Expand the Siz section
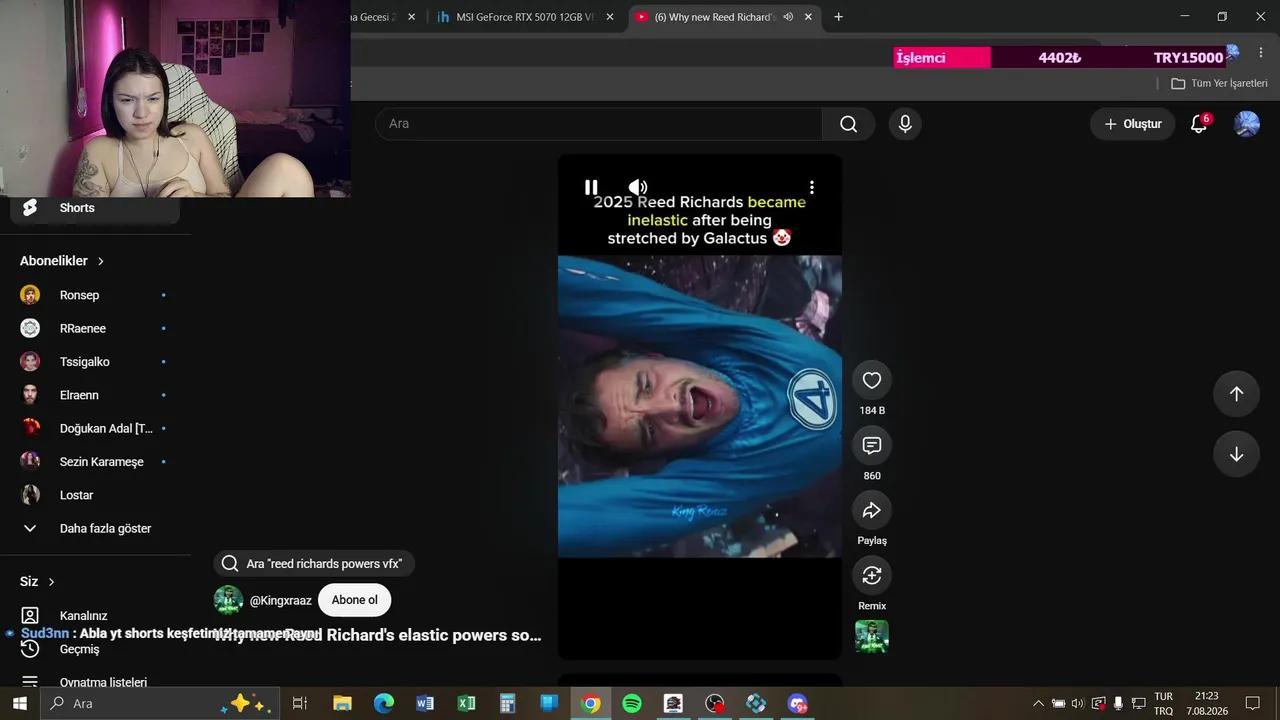The height and width of the screenshot is (720, 1280). tap(38, 582)
